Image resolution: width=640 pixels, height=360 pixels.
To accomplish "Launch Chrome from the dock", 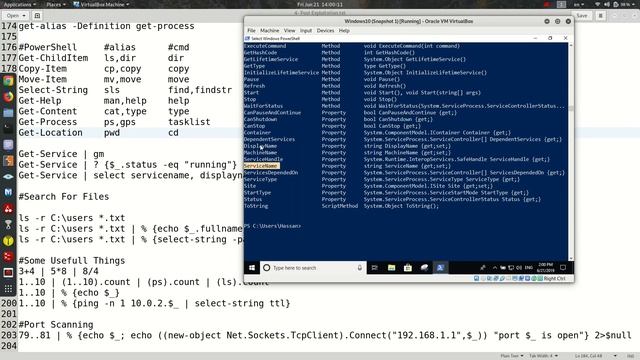I will [x=8, y=80].
